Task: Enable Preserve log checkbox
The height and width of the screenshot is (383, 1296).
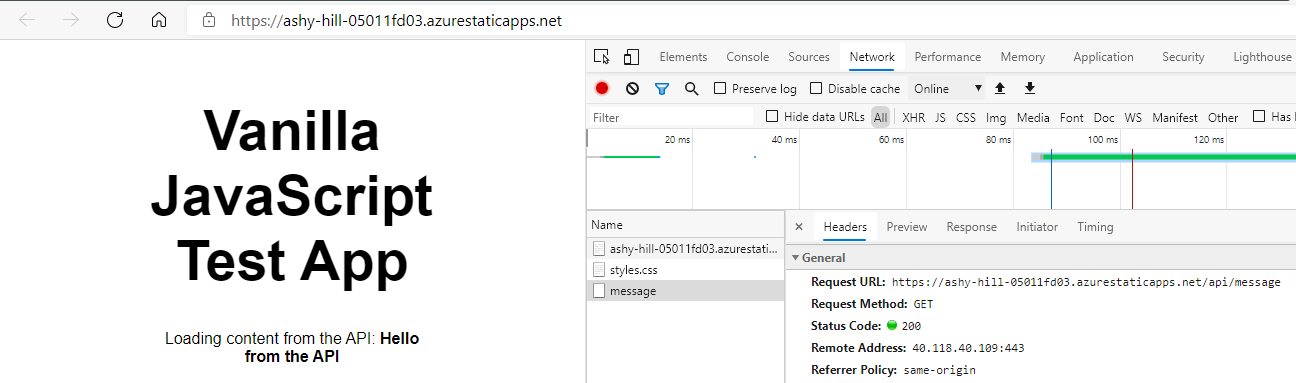Action: (x=720, y=88)
